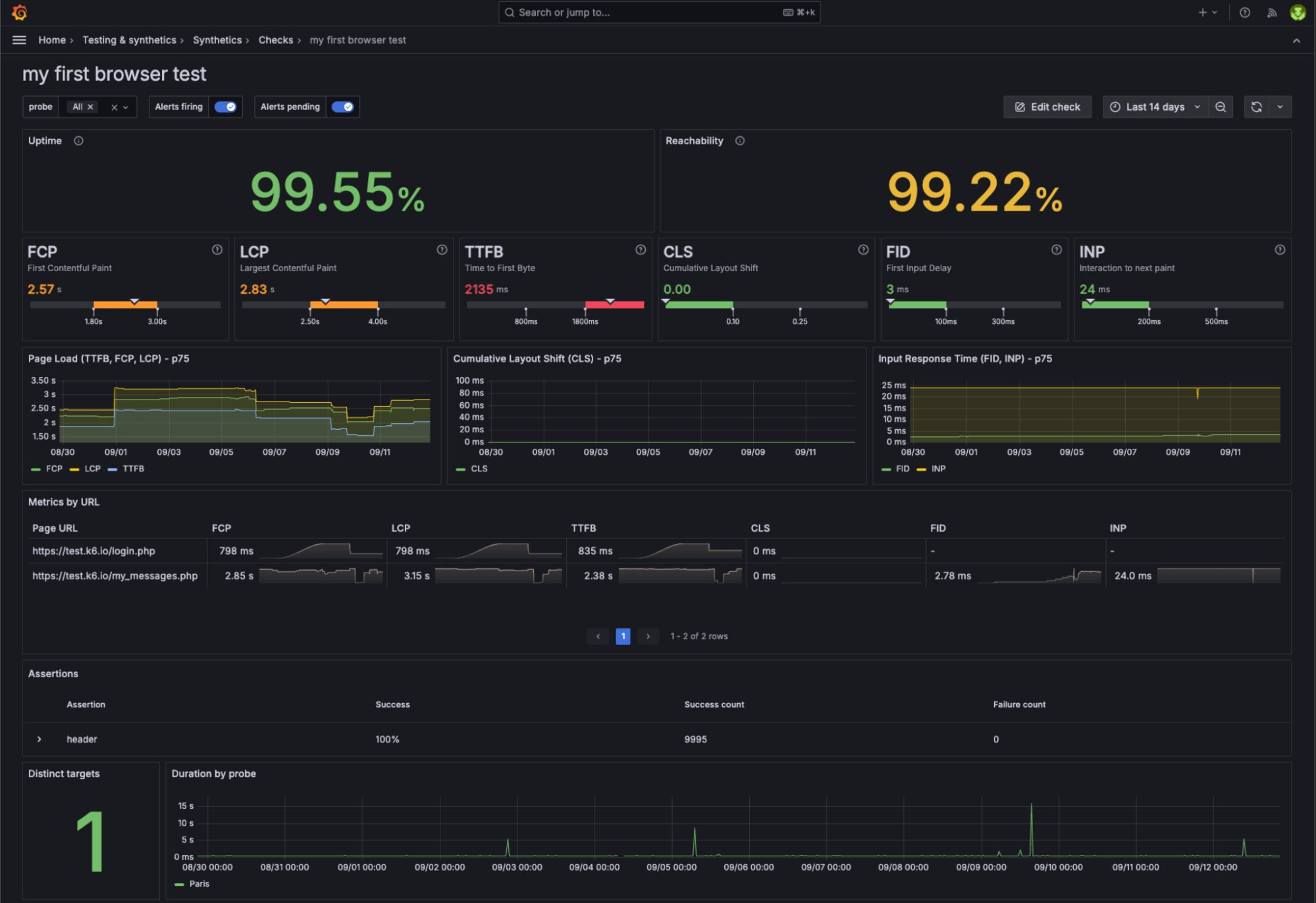This screenshot has width=1316, height=903.
Task: Toggle the Alerts firing switch
Action: tap(225, 107)
